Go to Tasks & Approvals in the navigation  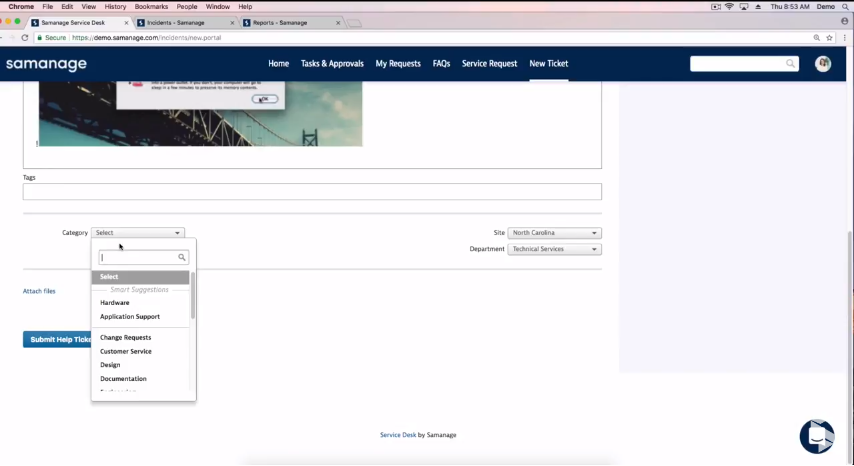click(x=332, y=64)
